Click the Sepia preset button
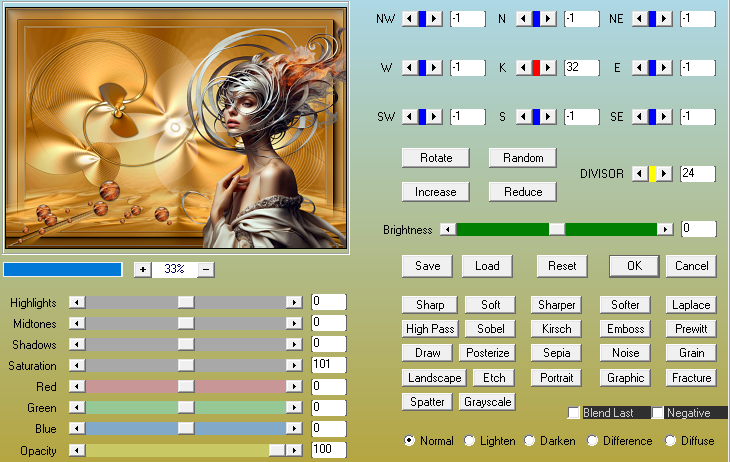Screen dimensions: 730x462 pos(556,353)
